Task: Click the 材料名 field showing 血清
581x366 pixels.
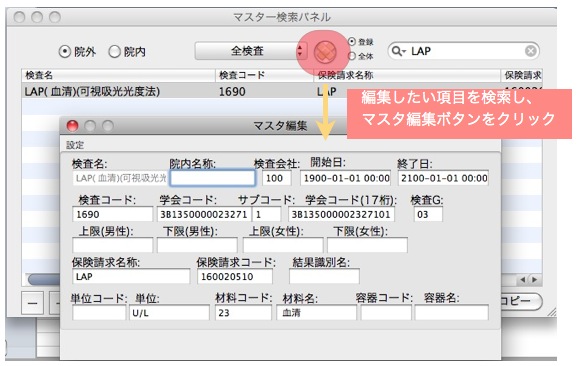Action: 316,313
